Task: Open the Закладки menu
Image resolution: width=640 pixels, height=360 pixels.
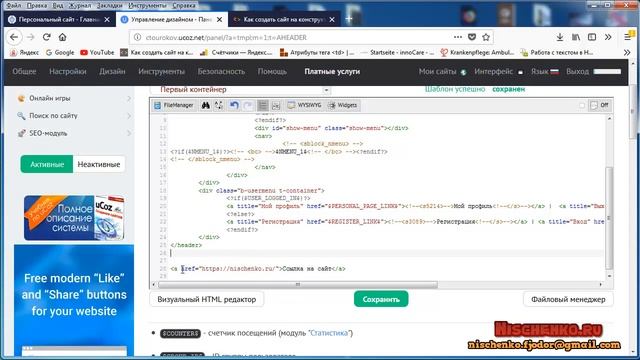Action: pos(109,6)
